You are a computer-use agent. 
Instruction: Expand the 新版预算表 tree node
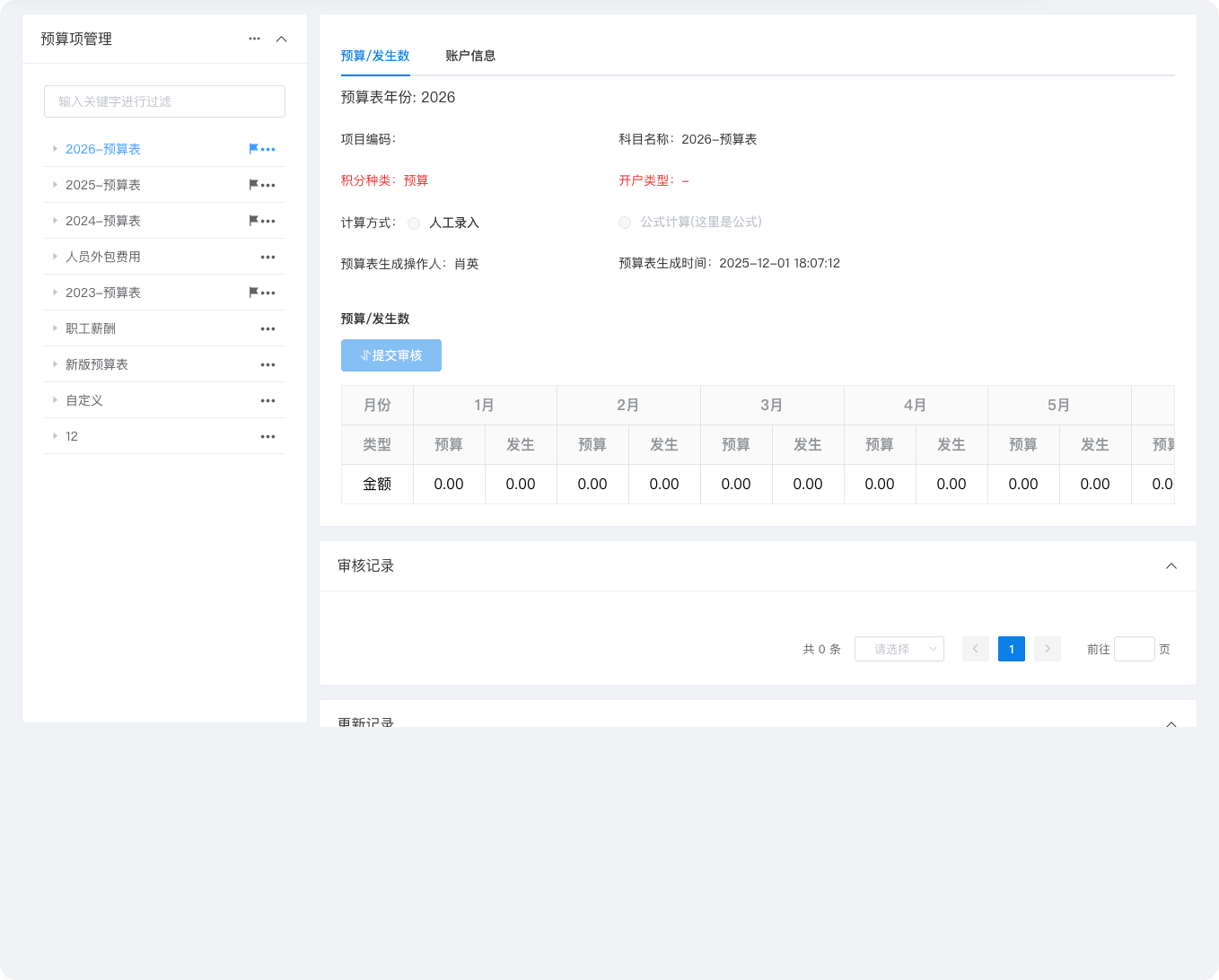(x=55, y=364)
